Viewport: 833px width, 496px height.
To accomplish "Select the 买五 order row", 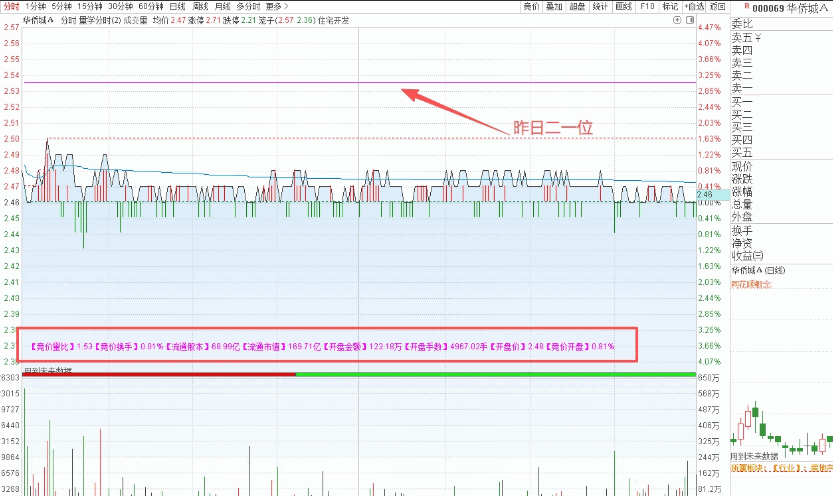I will (x=742, y=152).
